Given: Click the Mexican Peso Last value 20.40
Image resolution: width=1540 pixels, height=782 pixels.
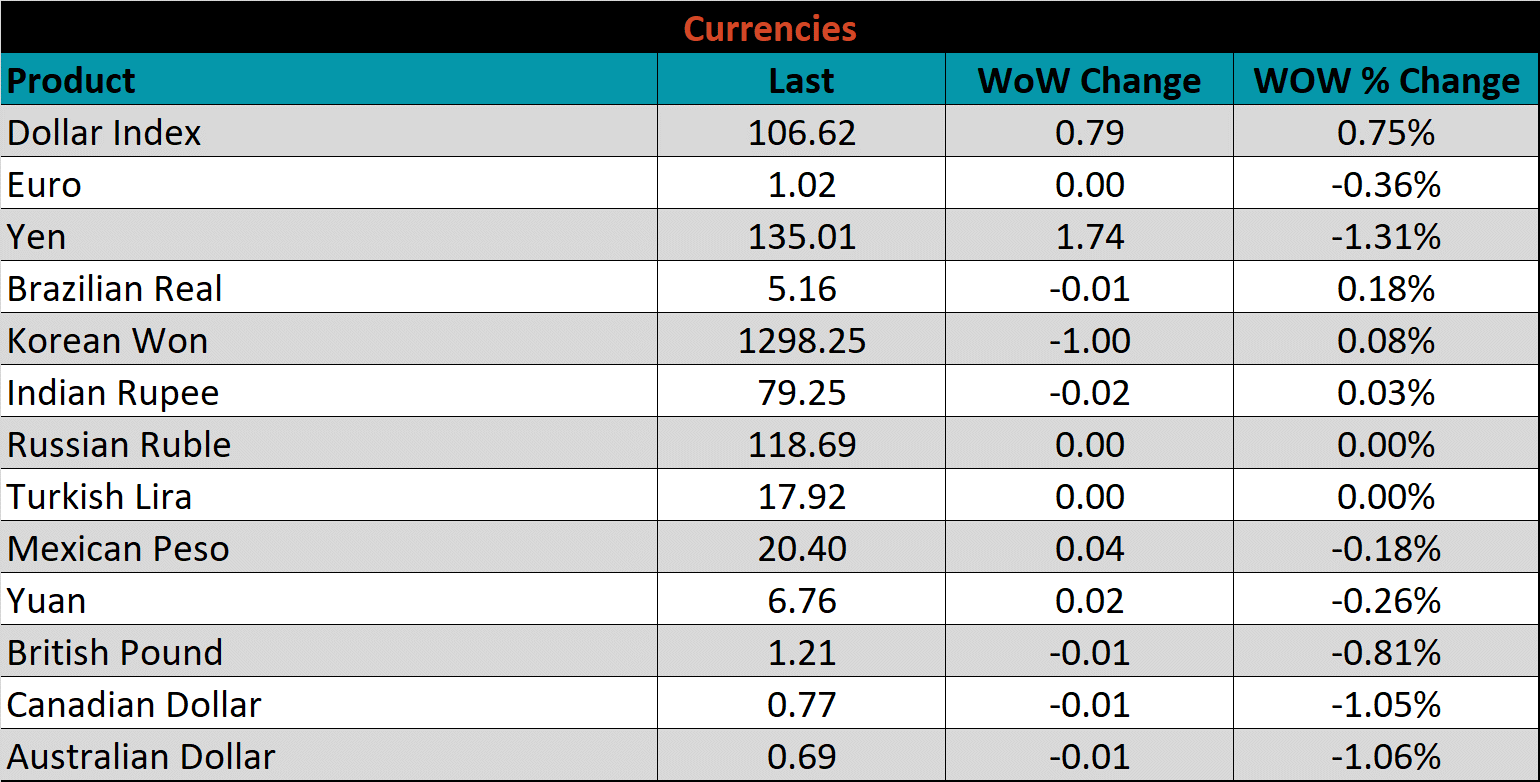Looking at the screenshot, I should click(801, 548).
